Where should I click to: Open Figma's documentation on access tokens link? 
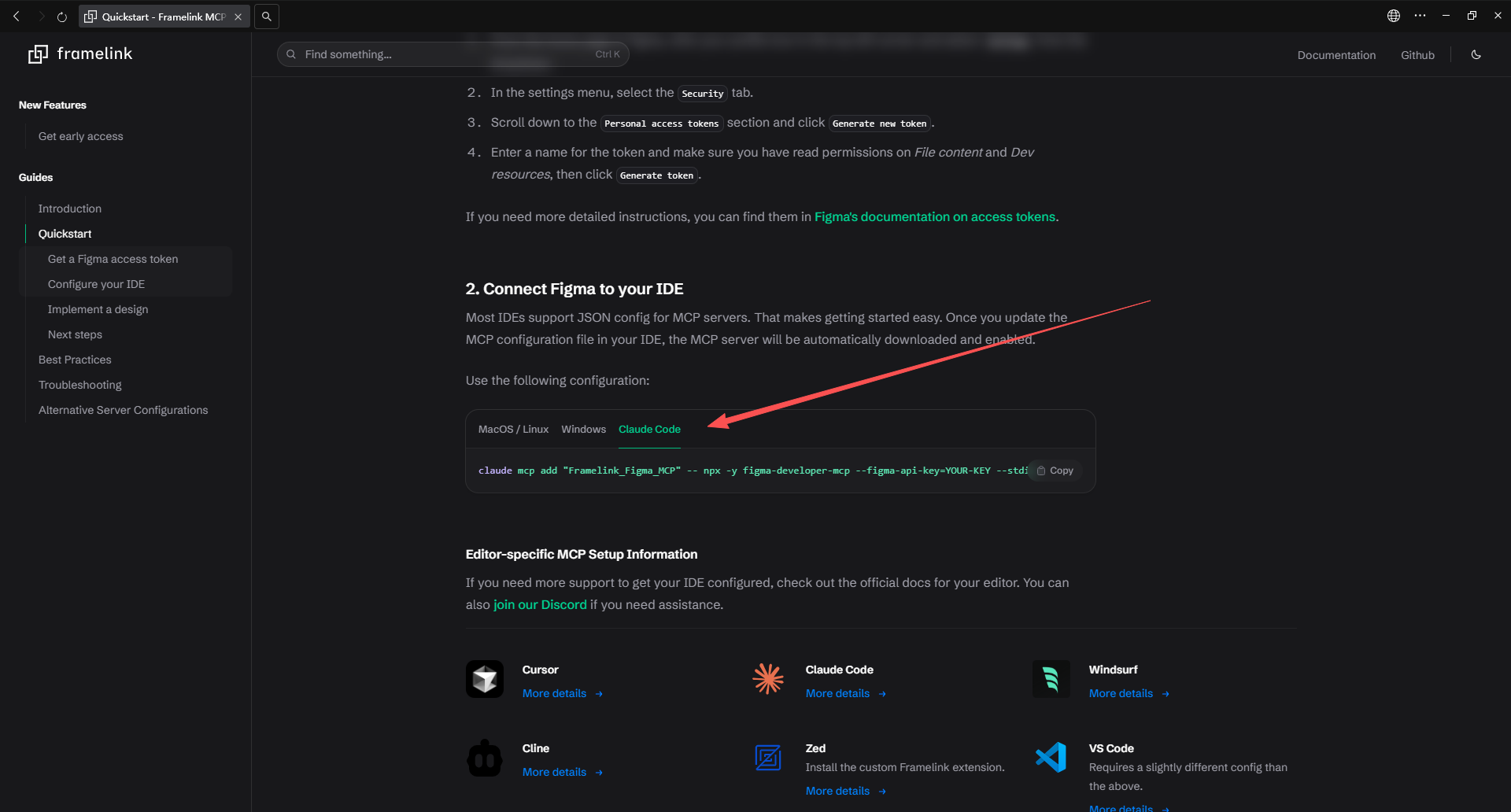935,216
